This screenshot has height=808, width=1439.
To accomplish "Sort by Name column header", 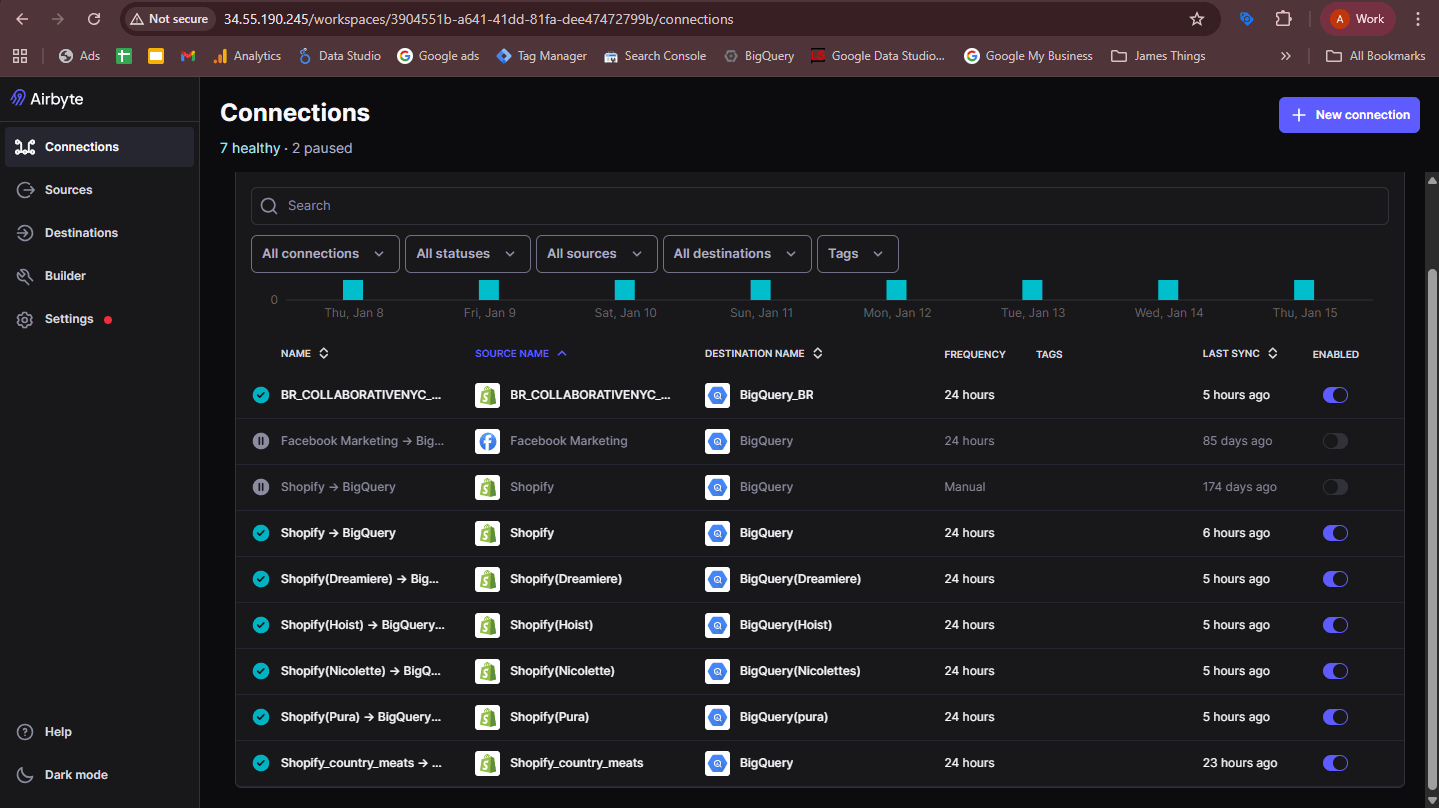I will click(304, 354).
